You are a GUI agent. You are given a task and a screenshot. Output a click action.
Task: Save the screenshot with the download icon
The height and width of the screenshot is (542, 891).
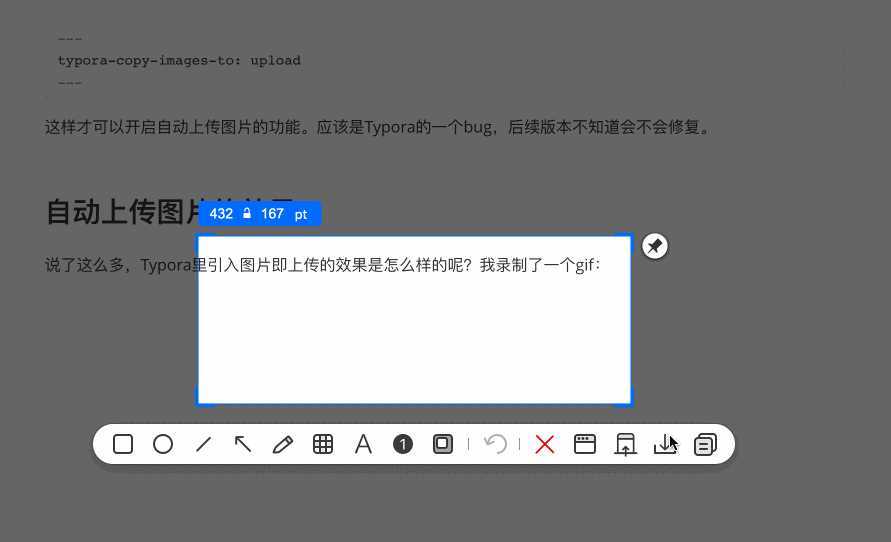665,444
